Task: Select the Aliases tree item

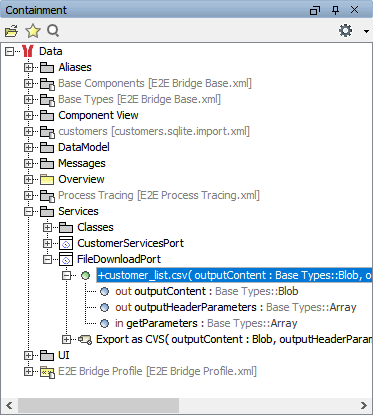Action: coord(75,67)
